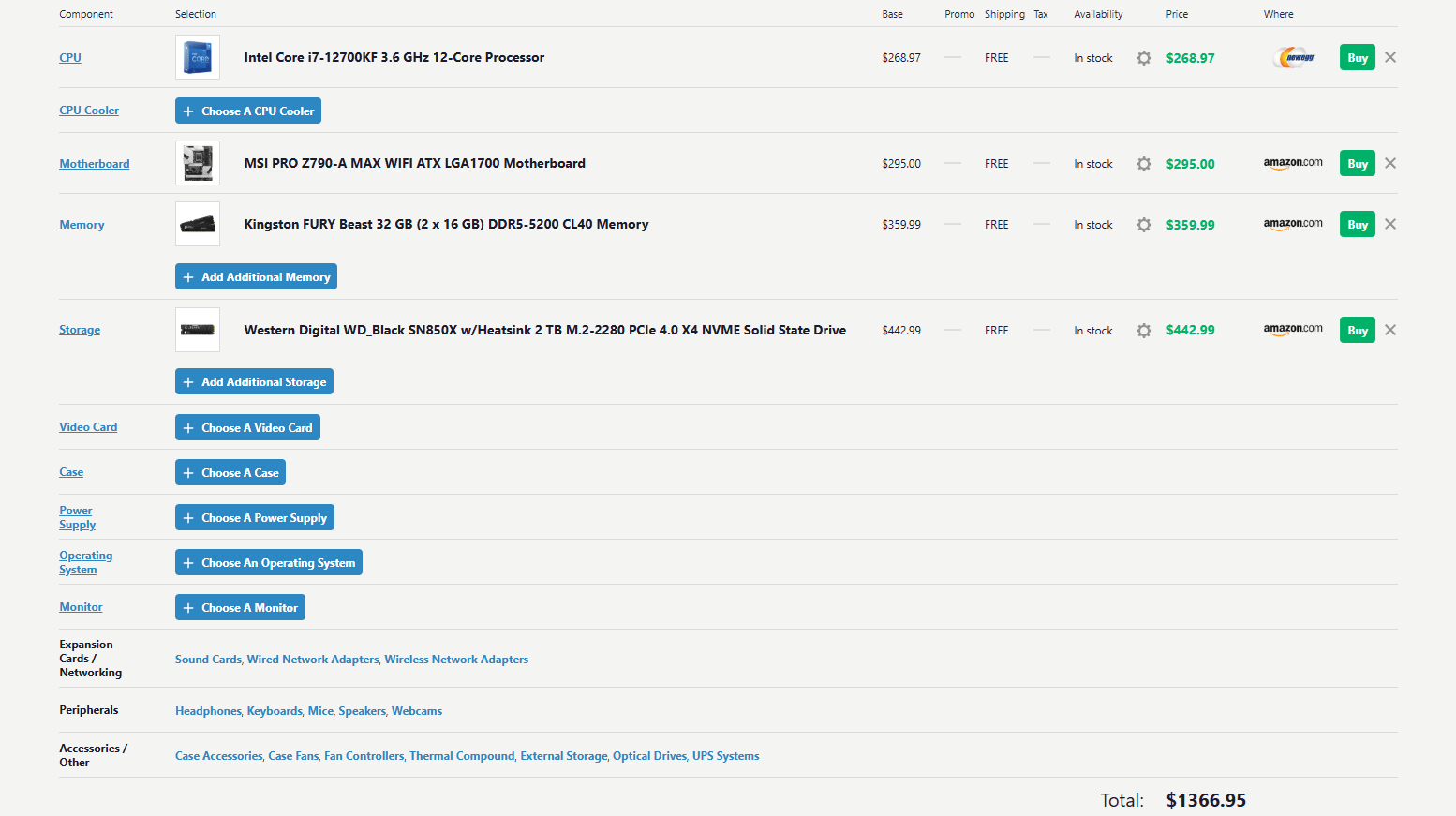Open the MSI motherboard product thumbnail
The height and width of the screenshot is (816, 1456).
[x=198, y=163]
